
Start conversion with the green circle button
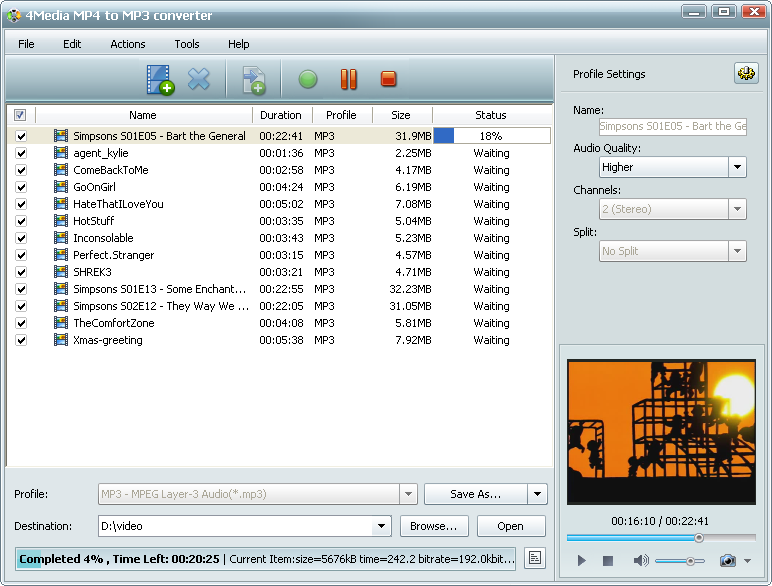pos(308,79)
